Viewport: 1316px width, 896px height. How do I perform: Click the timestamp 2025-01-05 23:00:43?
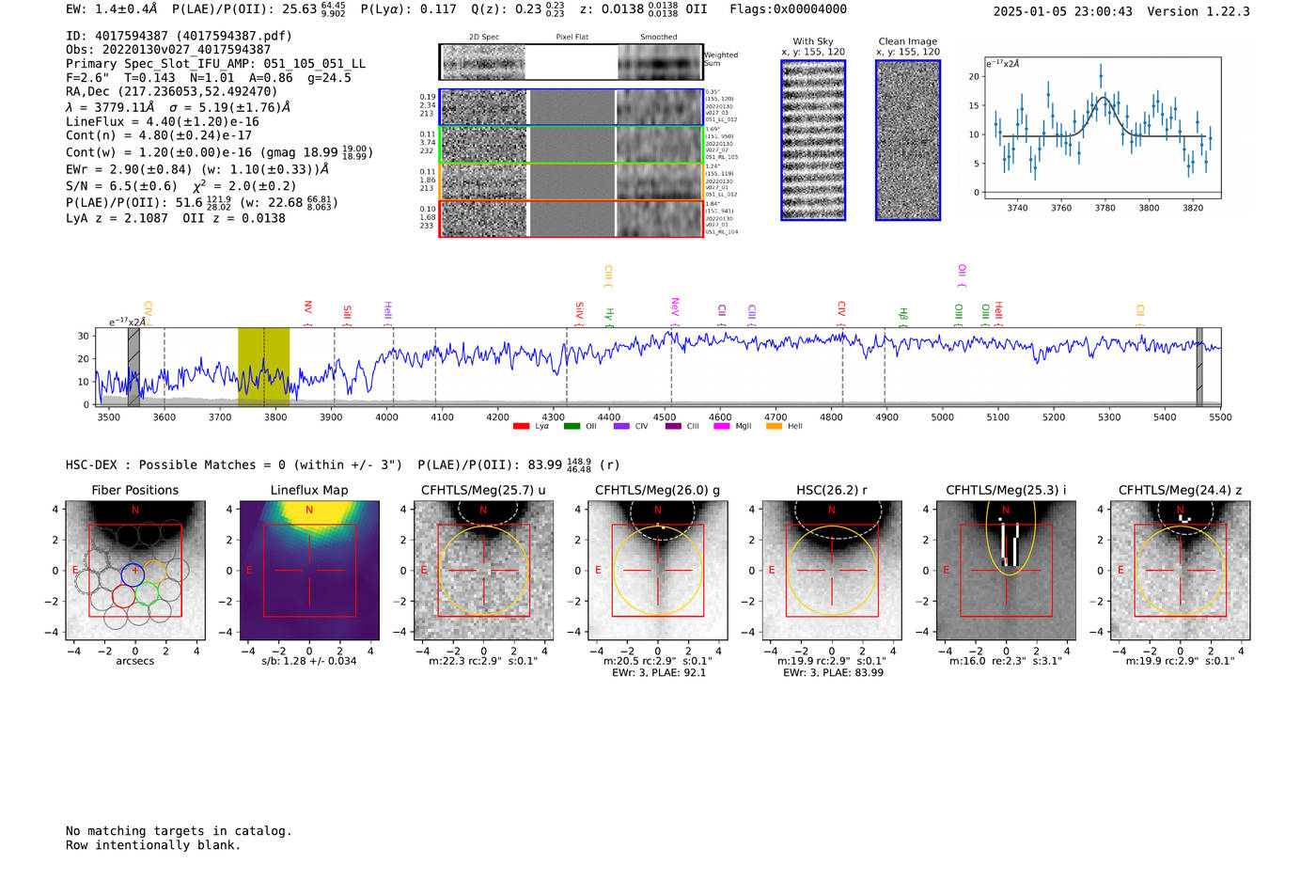pos(1063,12)
